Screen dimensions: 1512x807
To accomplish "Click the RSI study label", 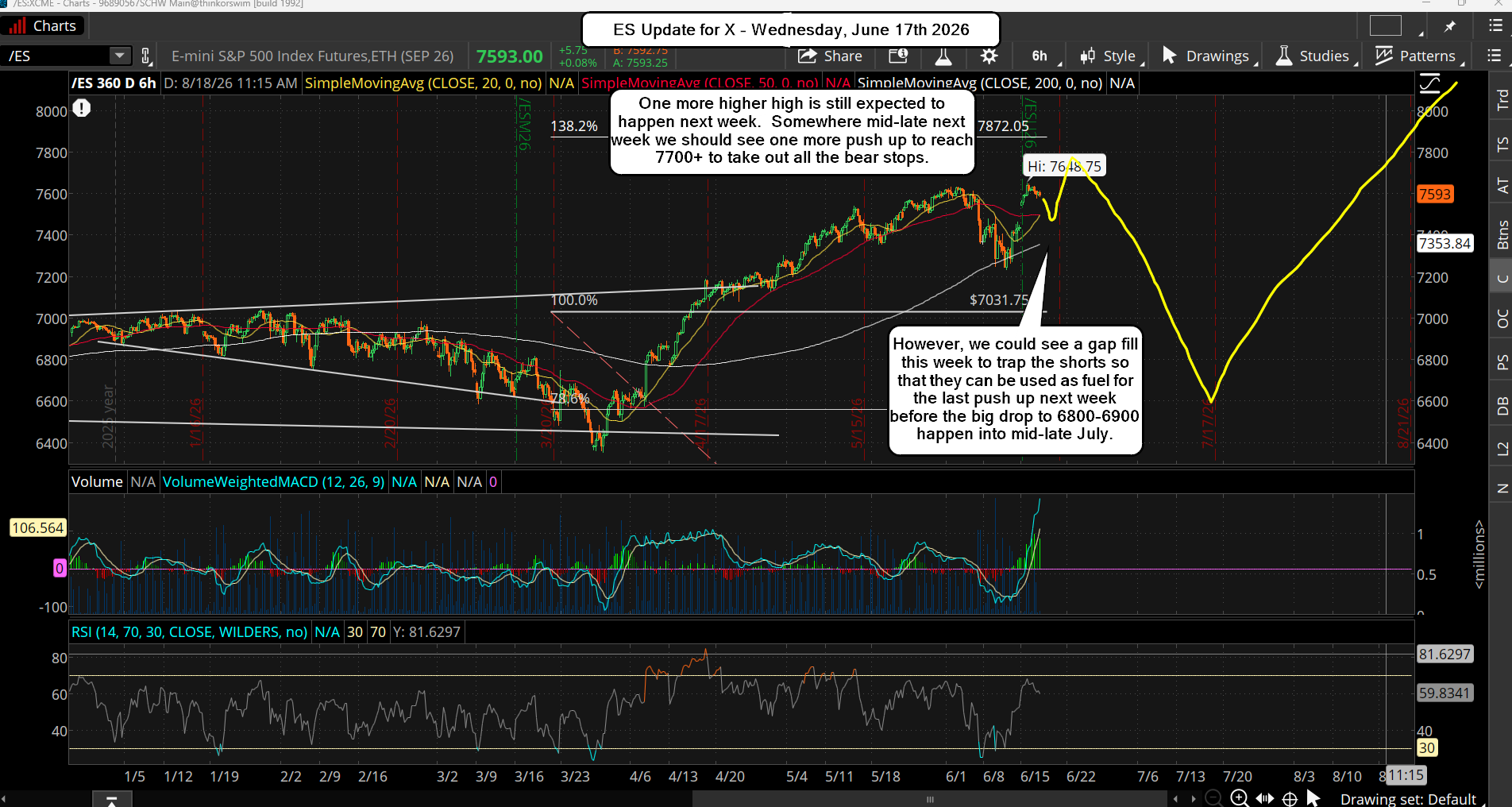I will pos(190,631).
